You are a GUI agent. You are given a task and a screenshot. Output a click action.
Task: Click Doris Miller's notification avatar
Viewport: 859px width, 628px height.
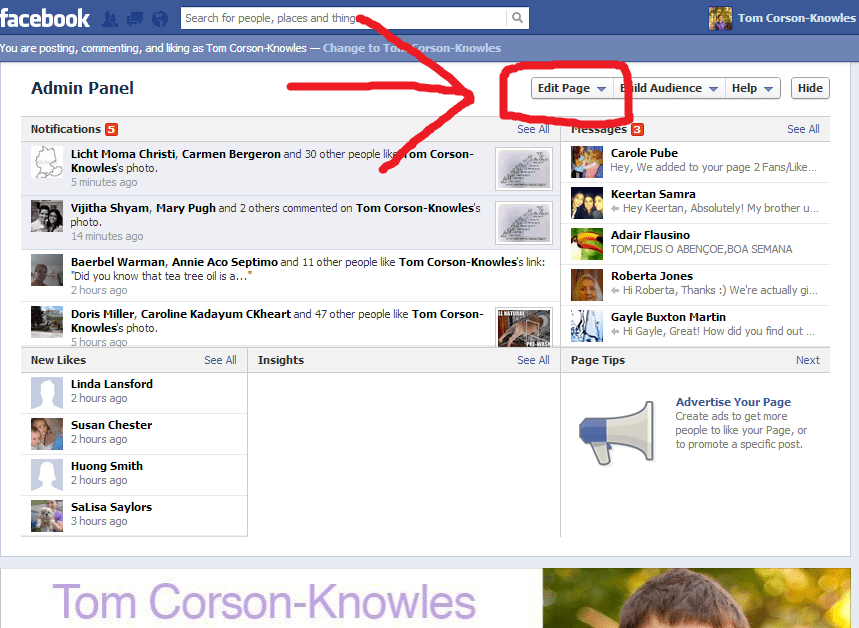point(47,322)
